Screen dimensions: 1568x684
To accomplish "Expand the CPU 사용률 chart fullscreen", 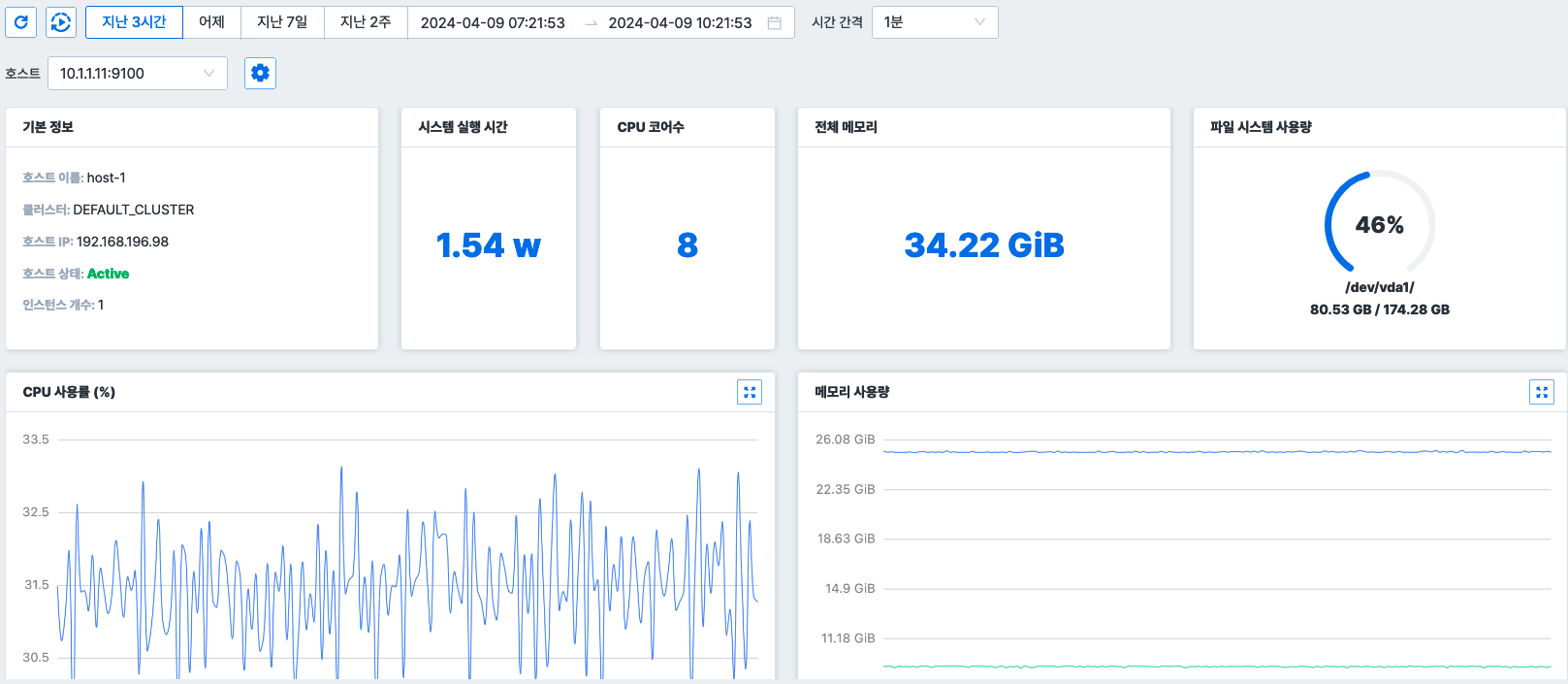I will pyautogui.click(x=750, y=392).
